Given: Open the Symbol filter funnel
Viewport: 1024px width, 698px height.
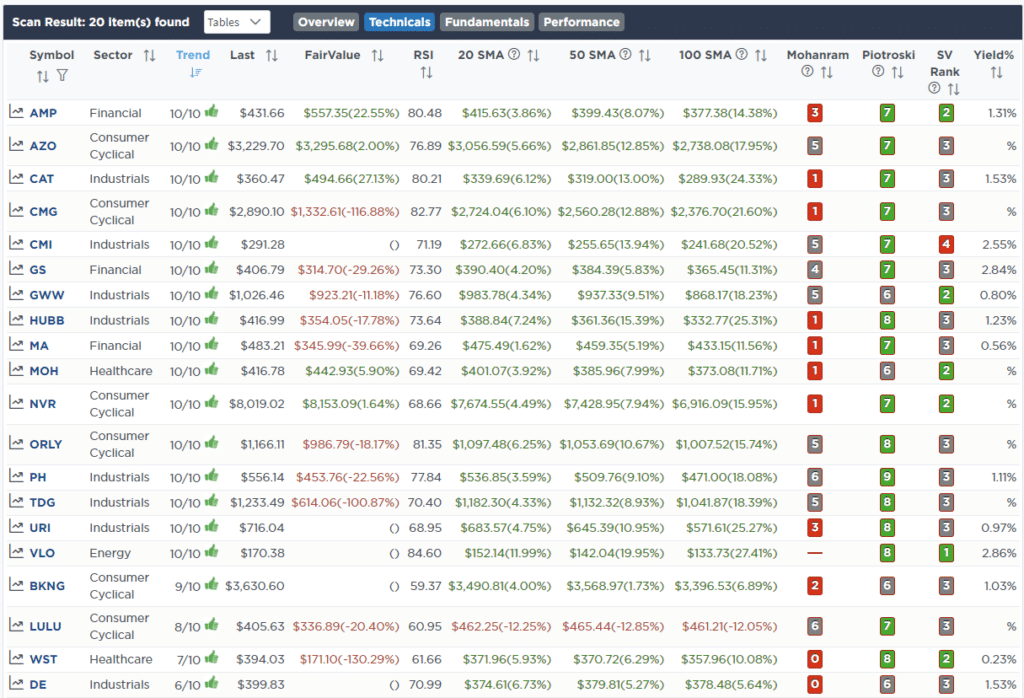Looking at the screenshot, I should [x=62, y=76].
